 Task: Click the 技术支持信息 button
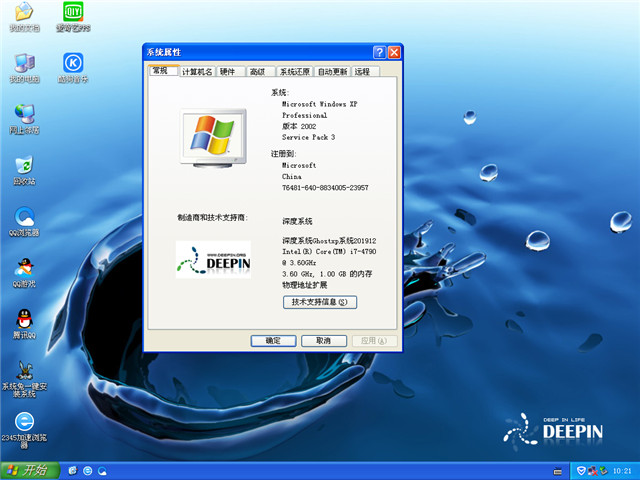click(320, 302)
